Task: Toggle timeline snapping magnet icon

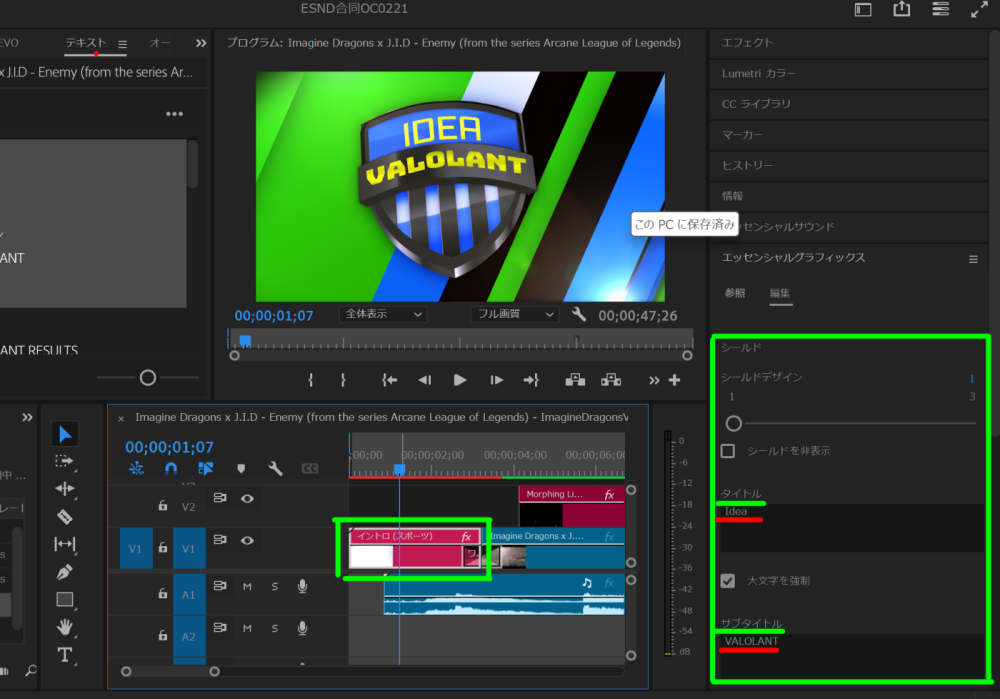Action: click(171, 468)
